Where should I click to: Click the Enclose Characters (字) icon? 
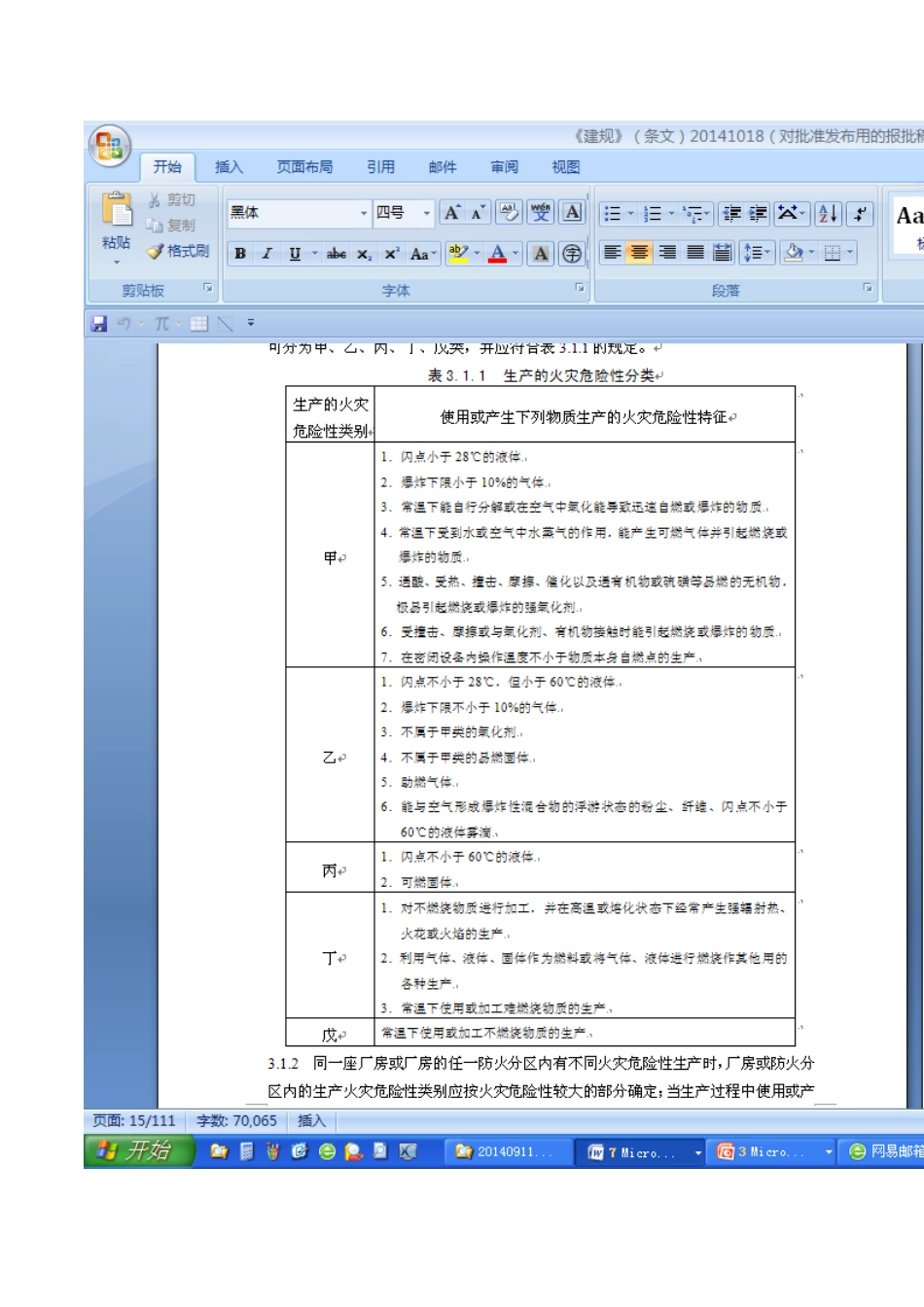573,254
